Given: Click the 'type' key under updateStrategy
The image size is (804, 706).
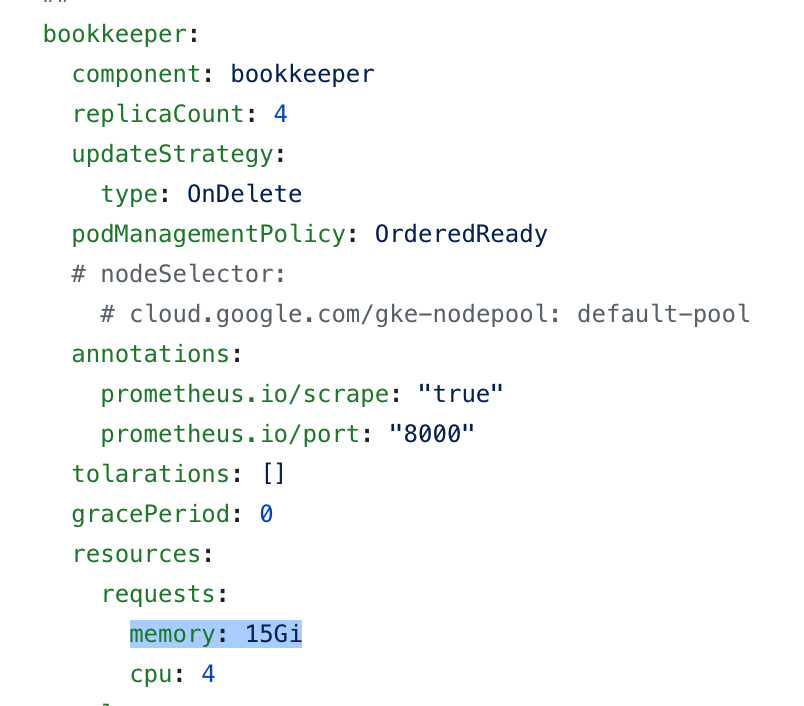Looking at the screenshot, I should coord(129,195).
